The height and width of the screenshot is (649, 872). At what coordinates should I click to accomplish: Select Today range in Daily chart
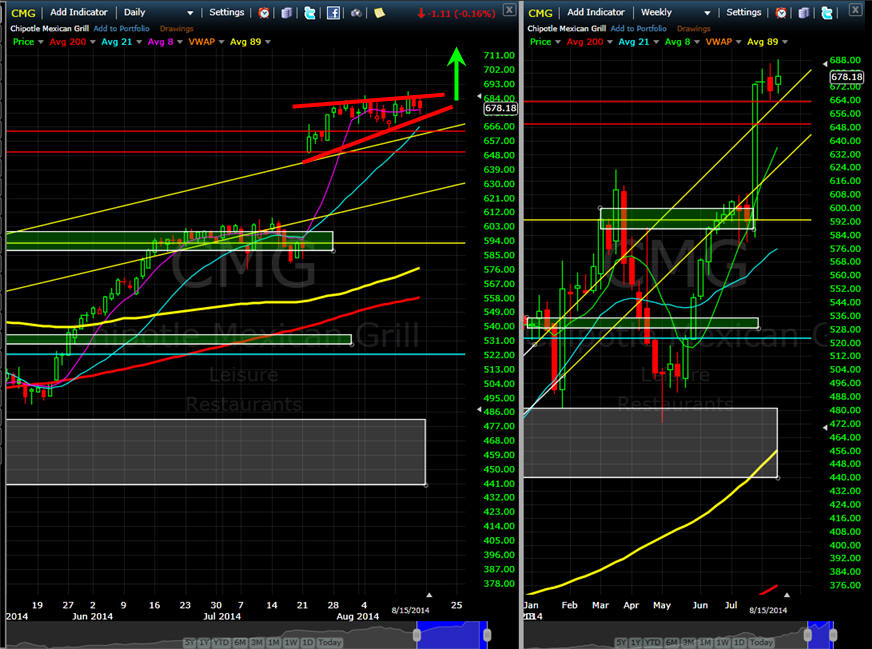tap(329, 642)
